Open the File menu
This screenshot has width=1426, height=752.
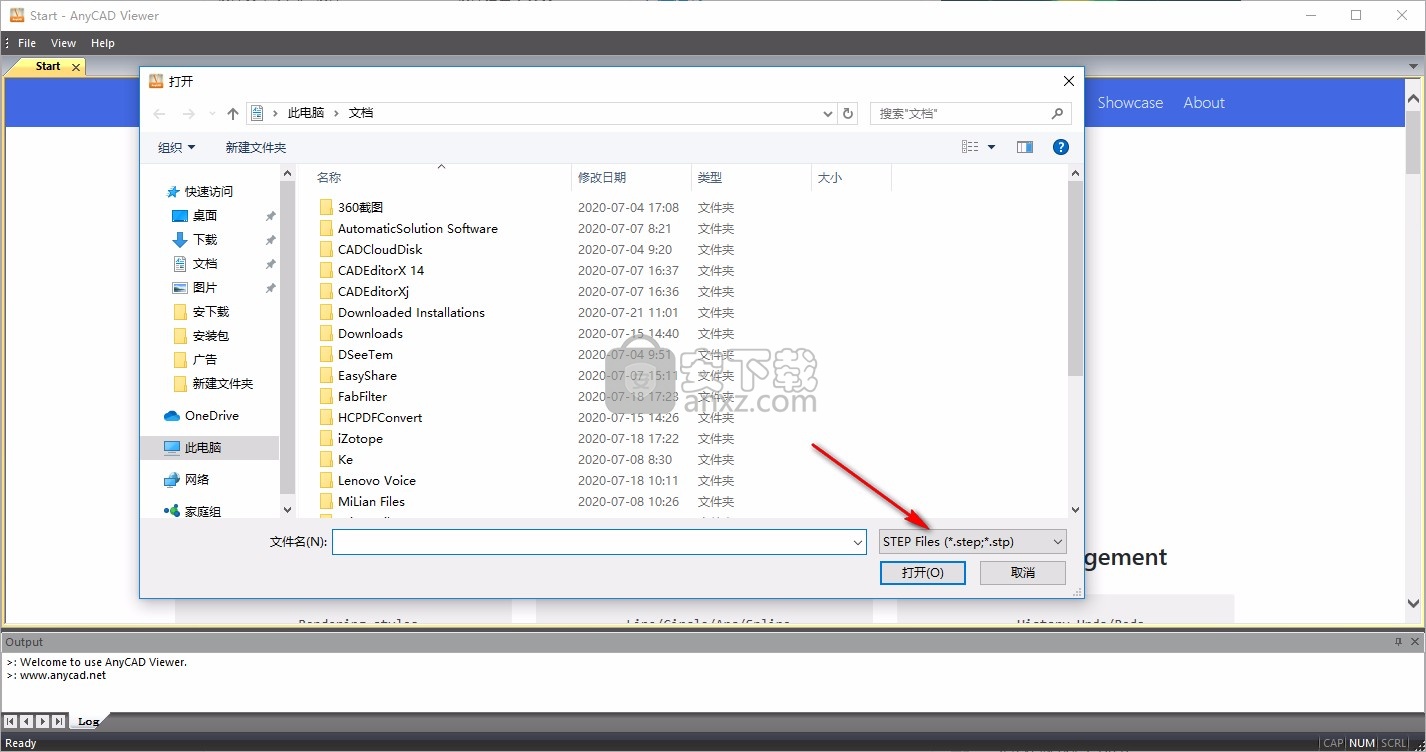(x=27, y=43)
